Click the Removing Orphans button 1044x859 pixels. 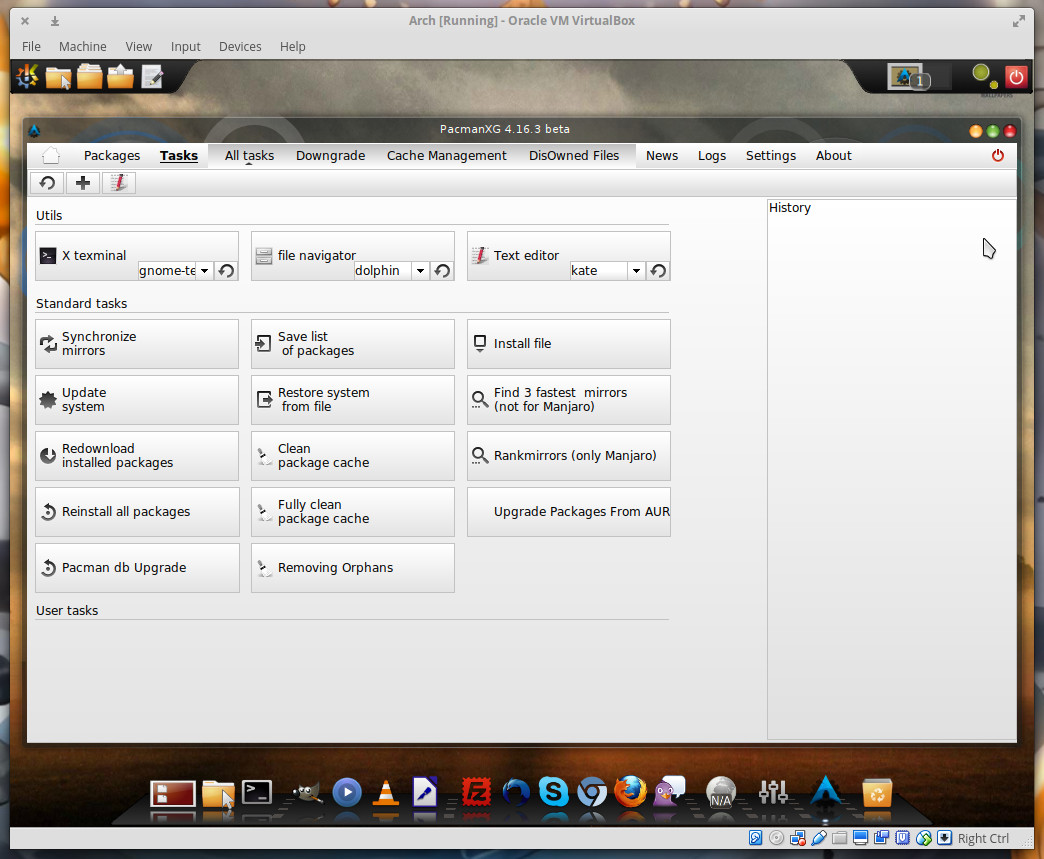(352, 567)
